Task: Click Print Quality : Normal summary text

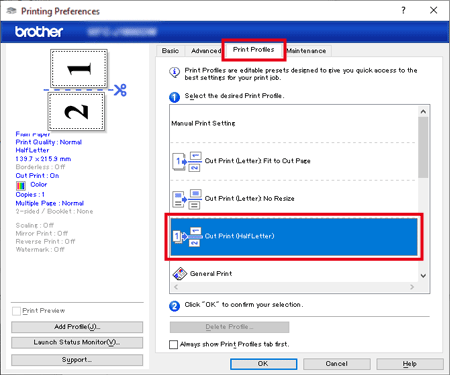Action: click(49, 142)
